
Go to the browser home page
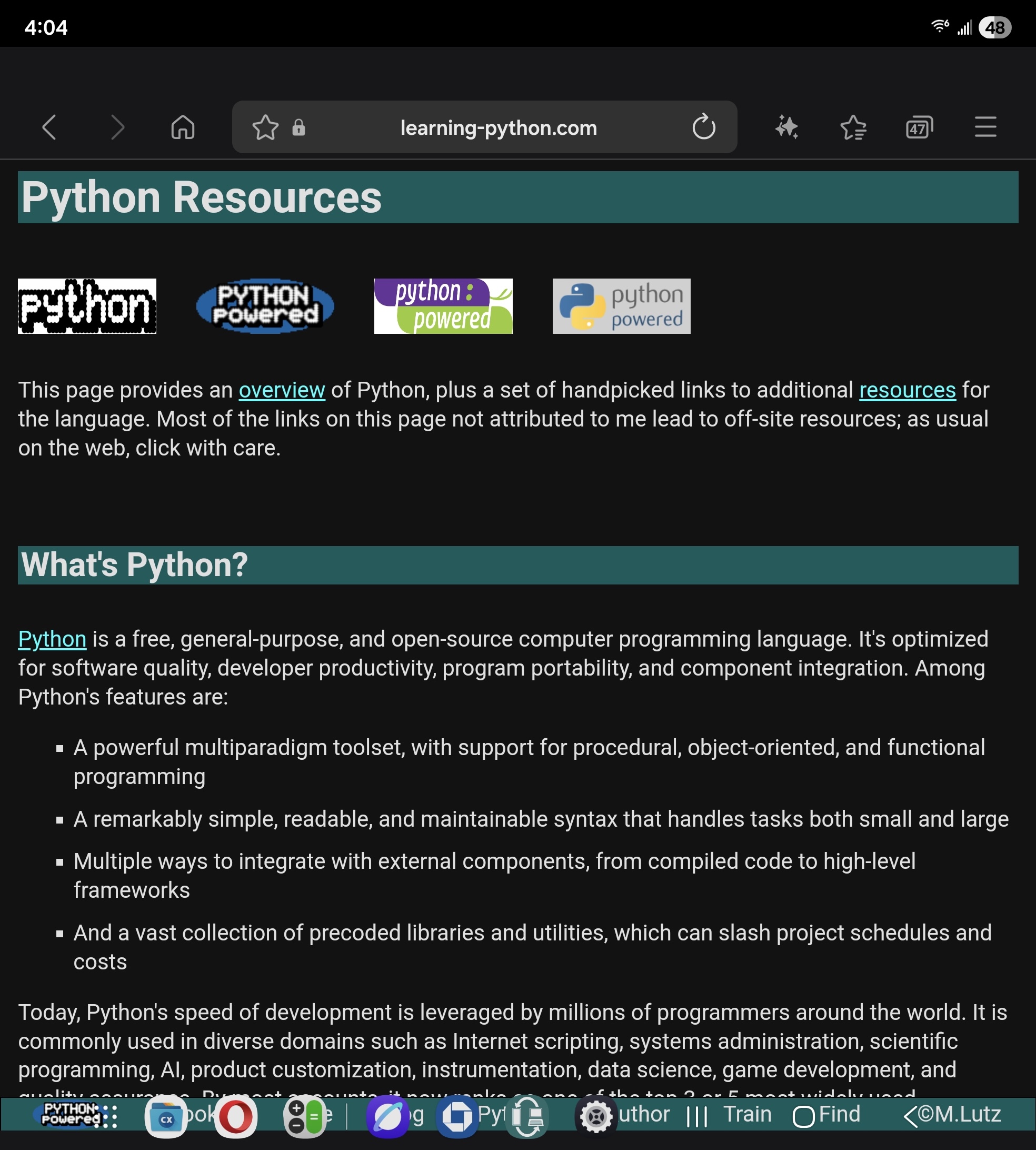coord(183,127)
